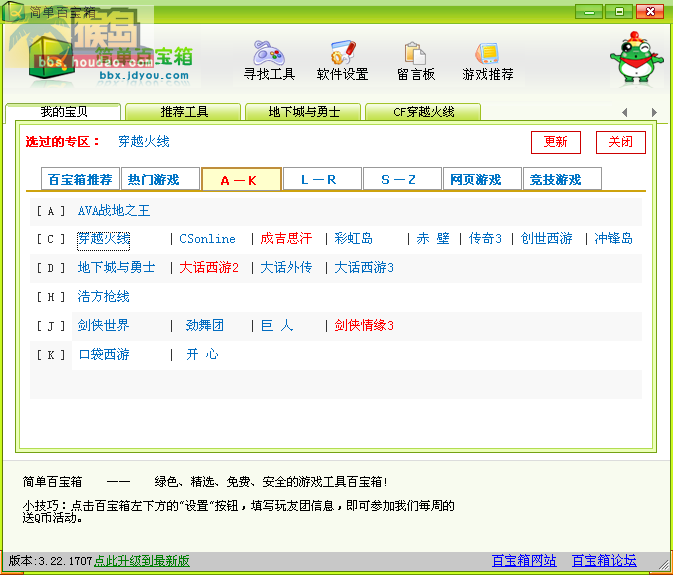Open 穿越火线 in the C row
The height and width of the screenshot is (575, 673).
pyautogui.click(x=103, y=239)
